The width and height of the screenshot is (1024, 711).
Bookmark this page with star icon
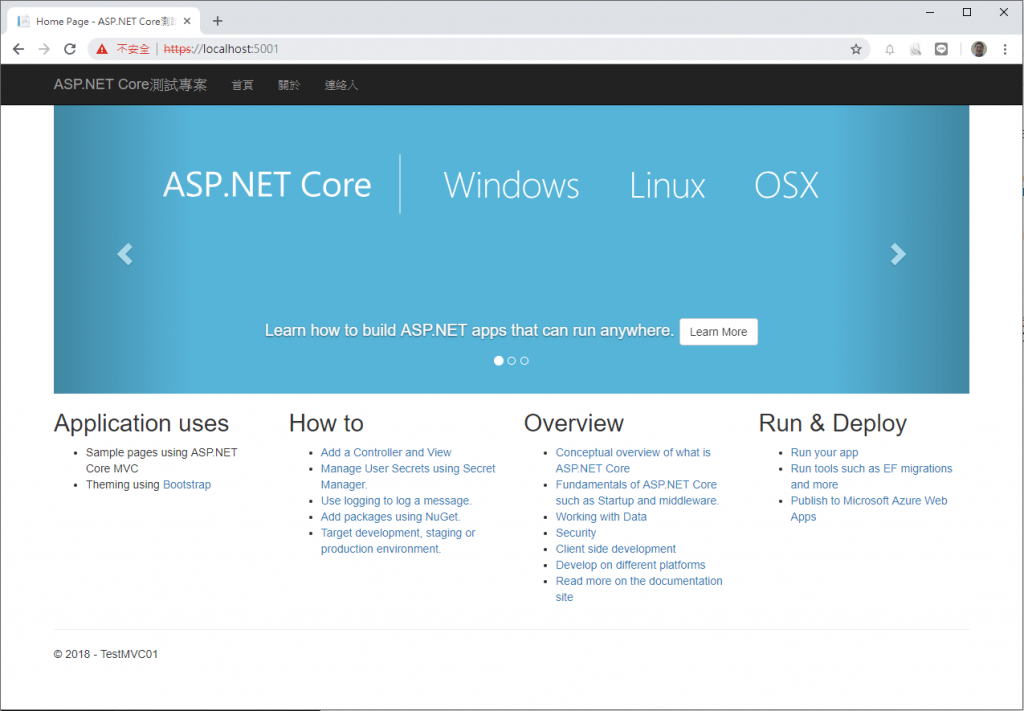856,49
